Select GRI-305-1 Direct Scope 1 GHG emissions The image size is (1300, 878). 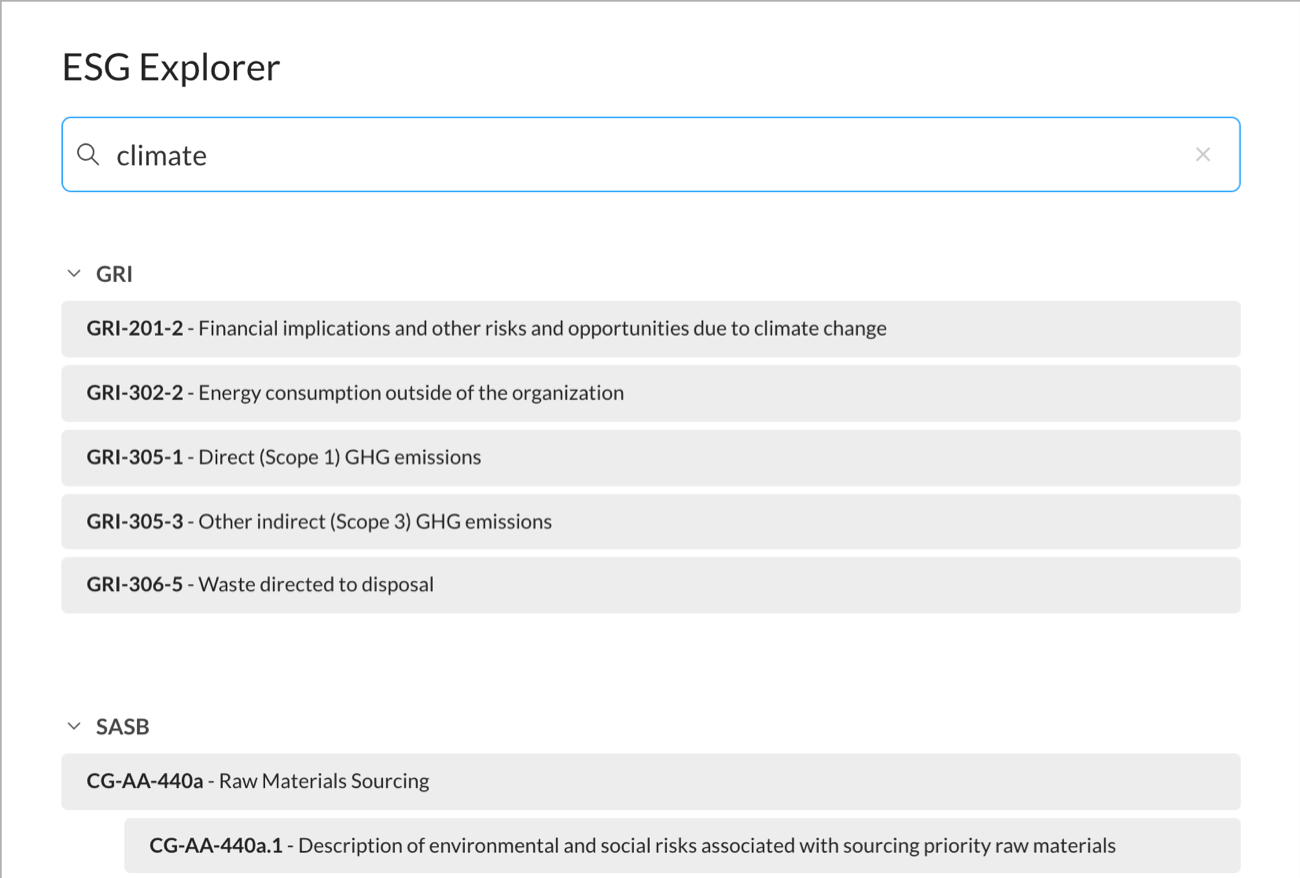point(651,458)
